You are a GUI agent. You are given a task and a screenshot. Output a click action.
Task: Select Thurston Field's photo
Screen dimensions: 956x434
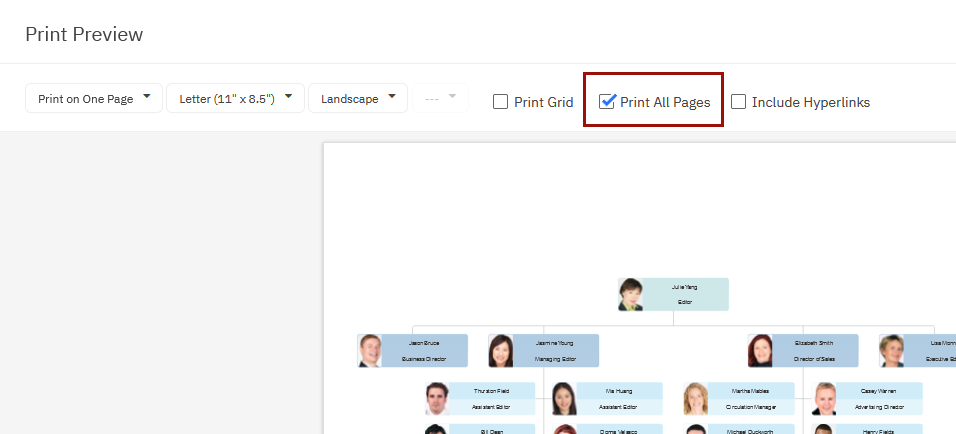click(436, 399)
